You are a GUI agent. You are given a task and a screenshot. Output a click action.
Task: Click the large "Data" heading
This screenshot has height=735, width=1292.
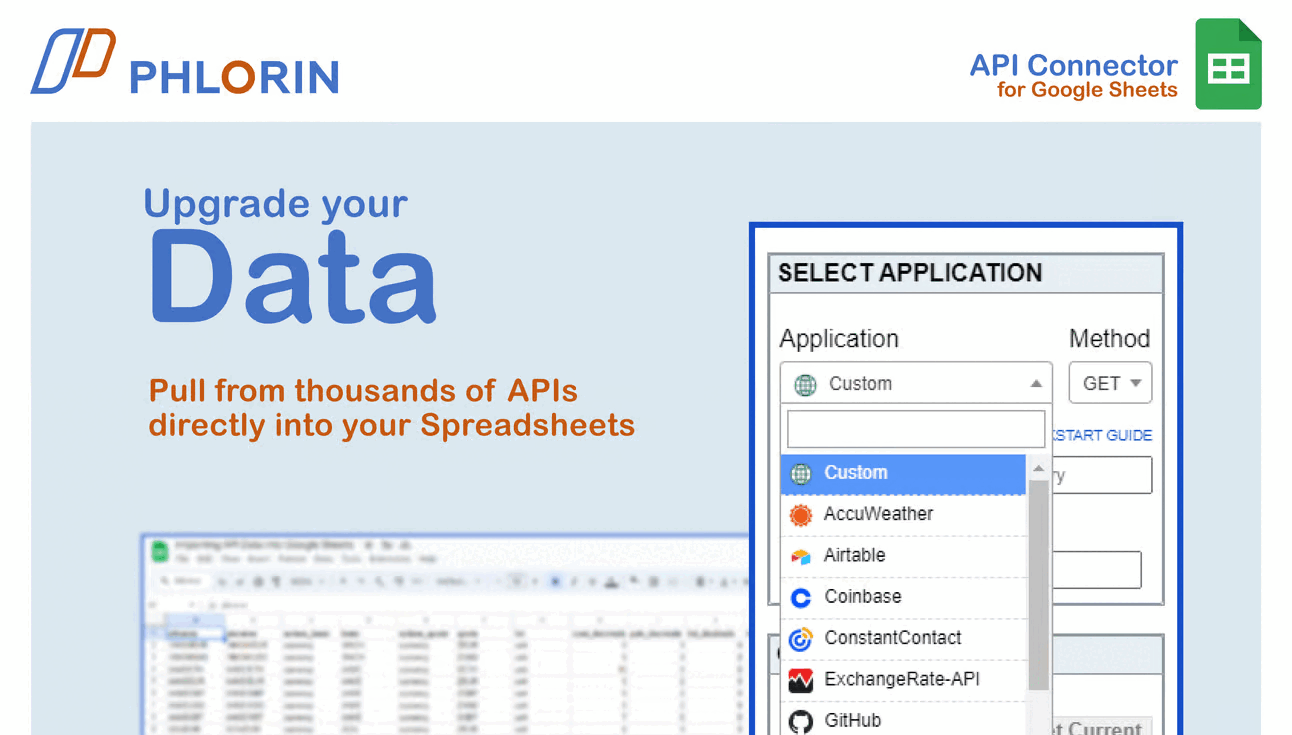click(293, 277)
